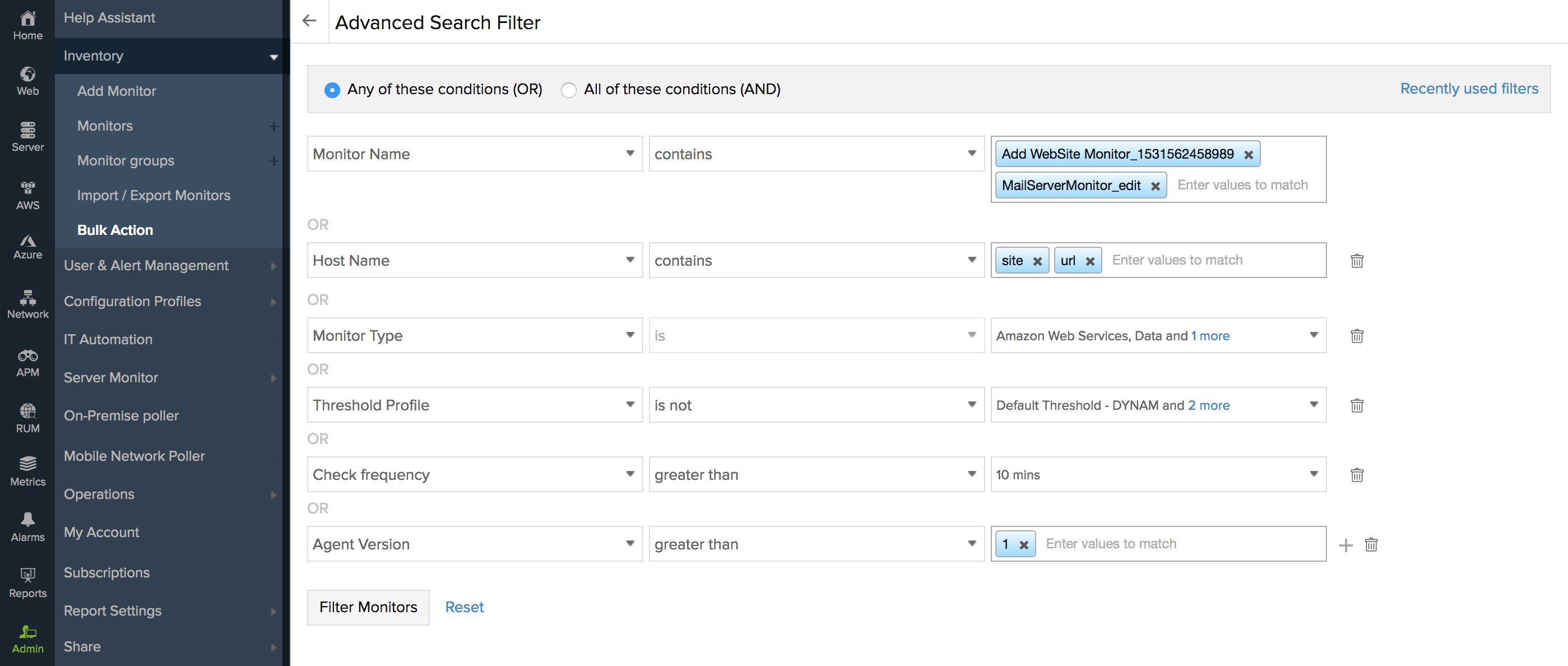The image size is (1568, 666).
Task: Click the Filter Monitors button
Action: click(368, 607)
